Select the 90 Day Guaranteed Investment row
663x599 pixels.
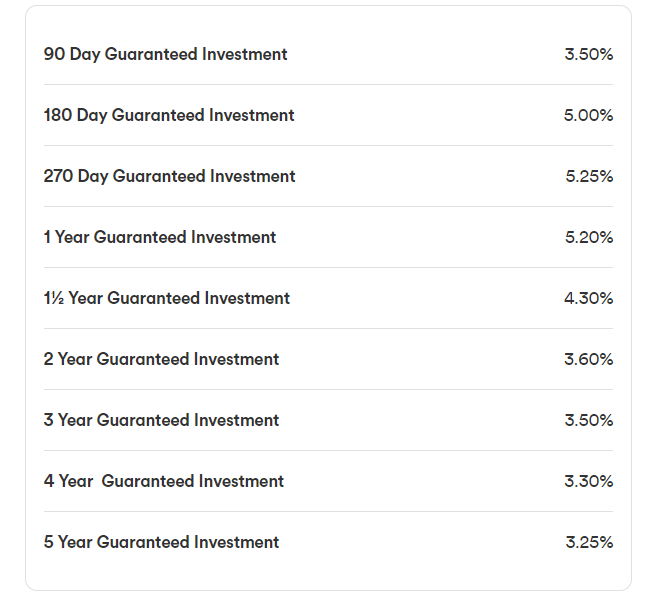pyautogui.click(x=328, y=54)
